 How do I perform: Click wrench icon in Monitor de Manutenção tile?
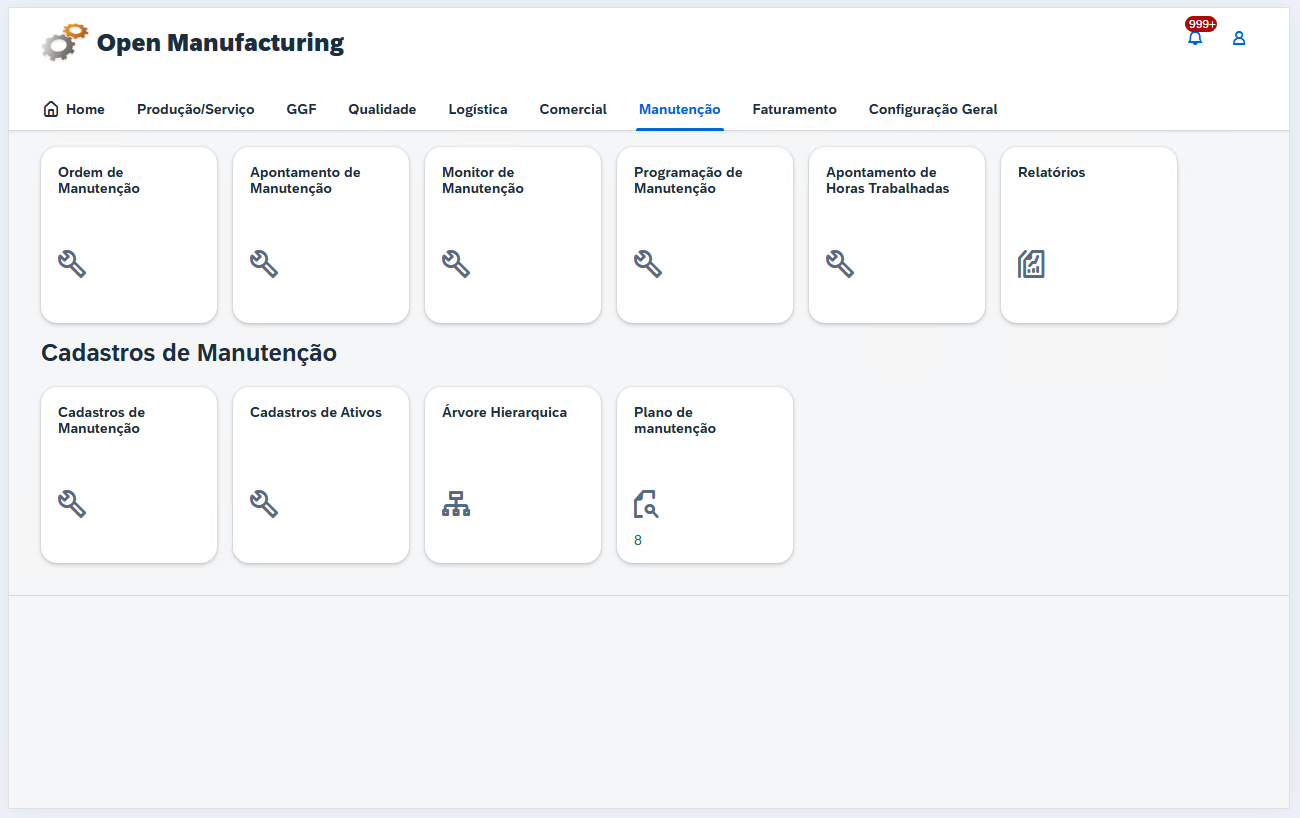click(x=456, y=264)
